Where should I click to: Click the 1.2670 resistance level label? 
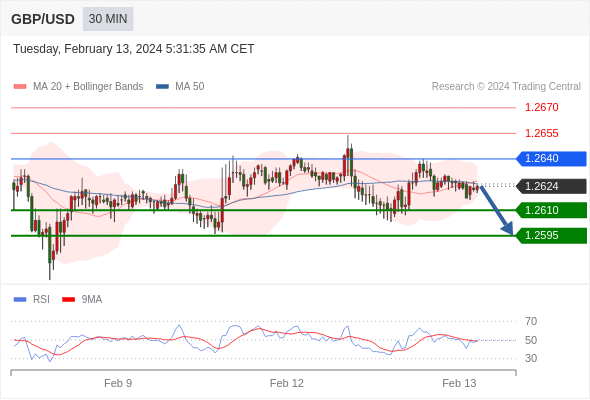point(541,107)
